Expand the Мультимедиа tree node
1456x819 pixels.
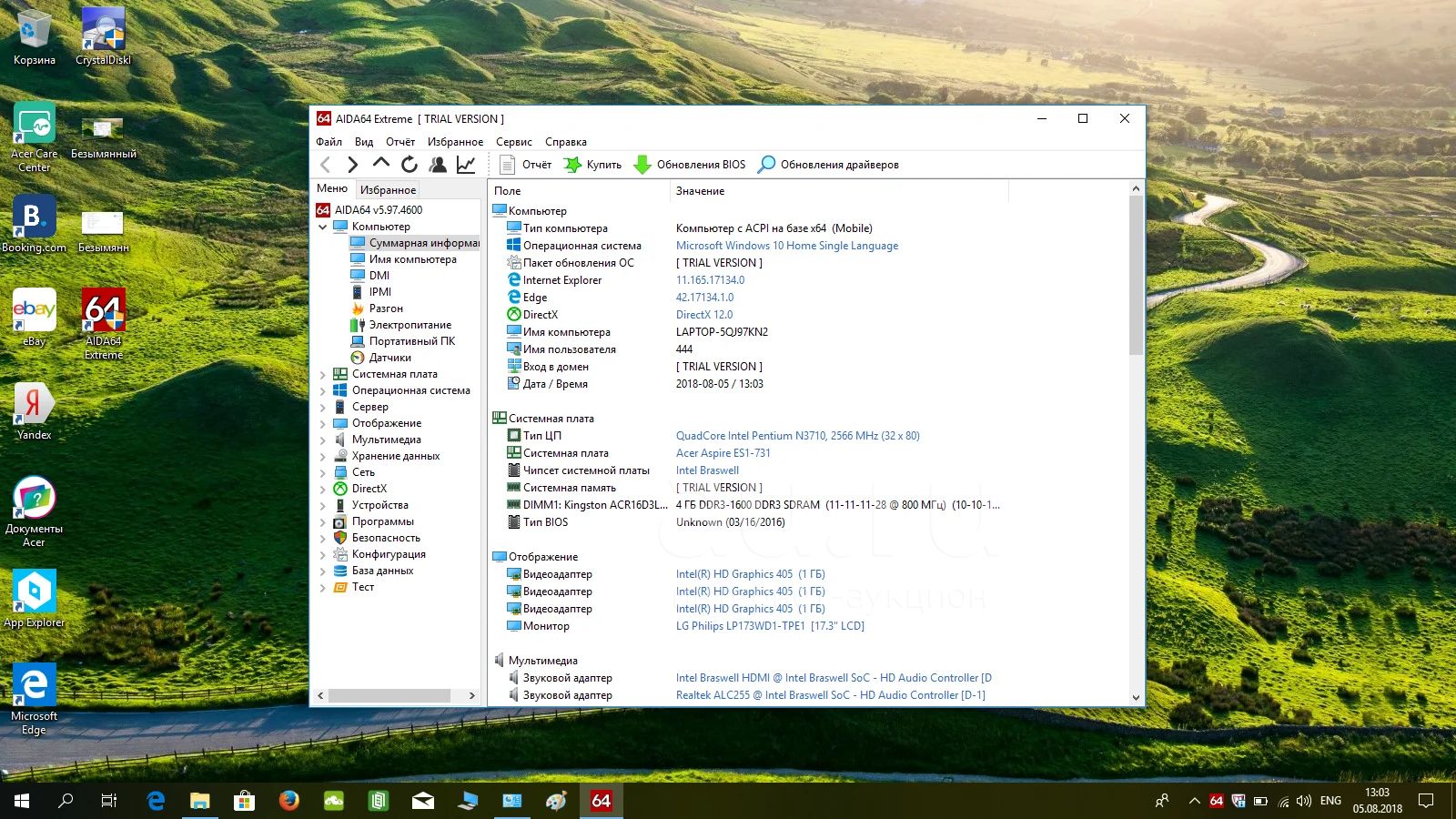coord(323,440)
